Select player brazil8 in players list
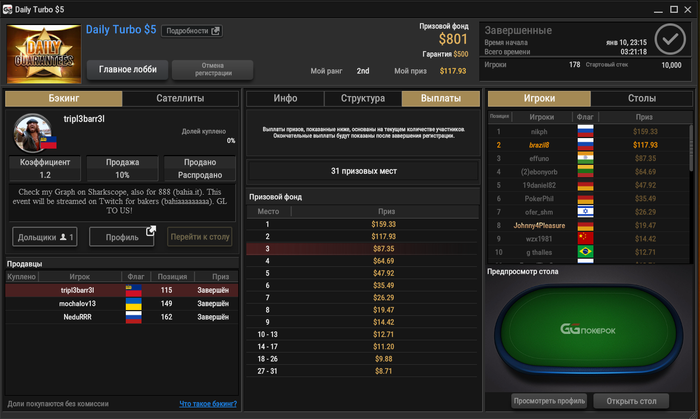 pos(589,145)
